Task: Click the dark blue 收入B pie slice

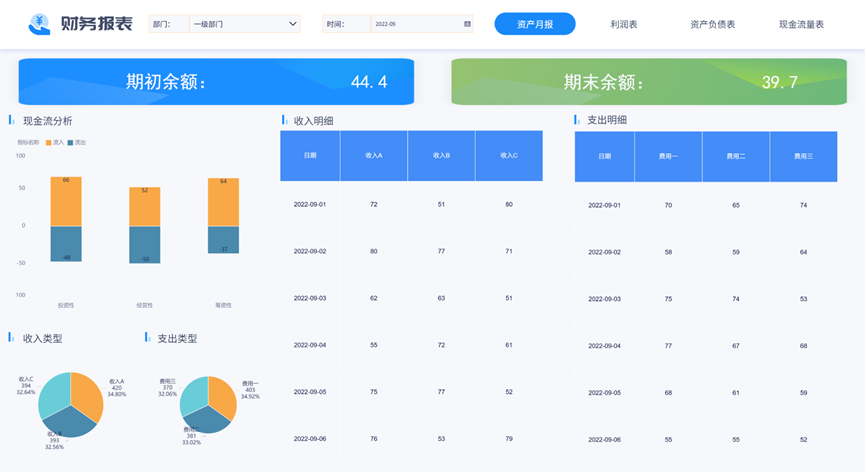Action: click(x=69, y=423)
